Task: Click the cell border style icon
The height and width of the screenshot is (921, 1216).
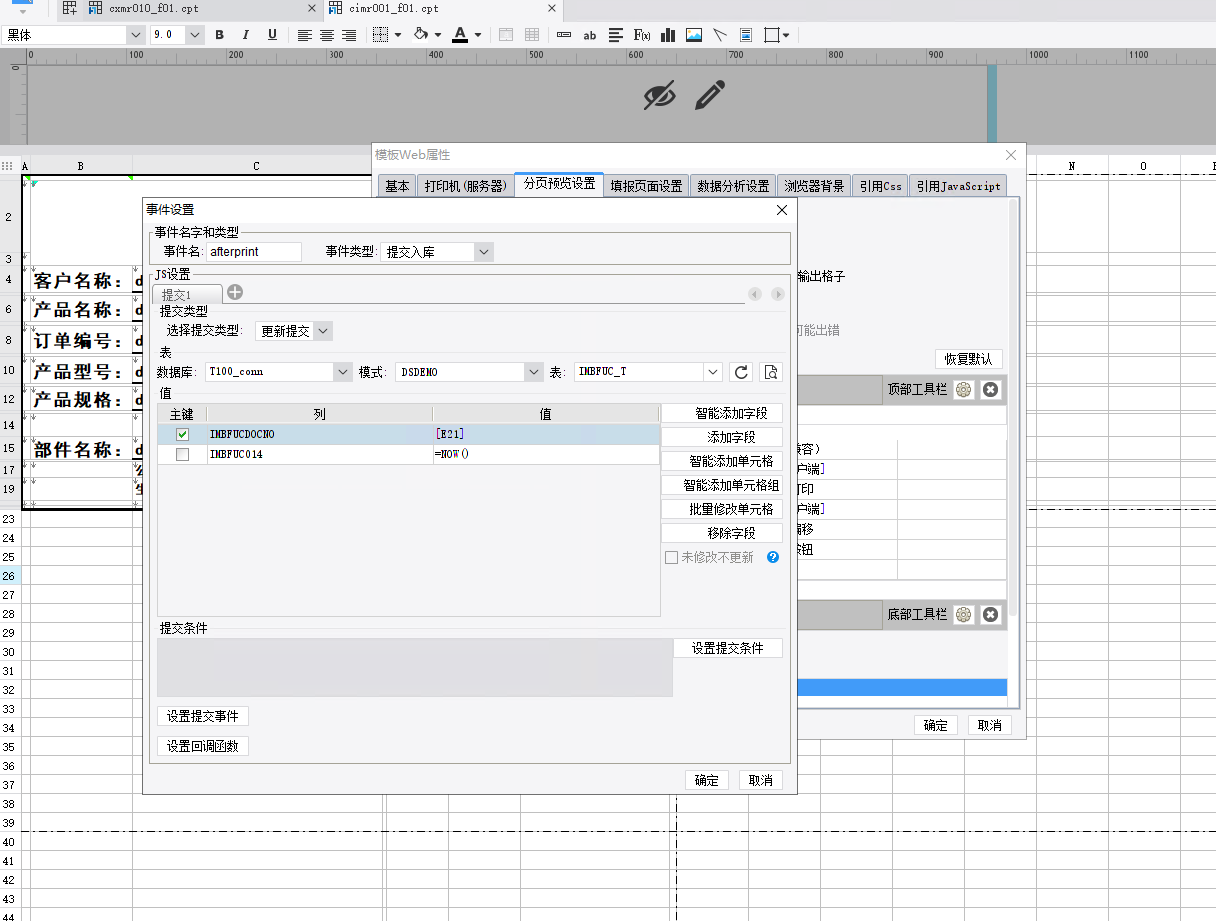Action: [380, 35]
